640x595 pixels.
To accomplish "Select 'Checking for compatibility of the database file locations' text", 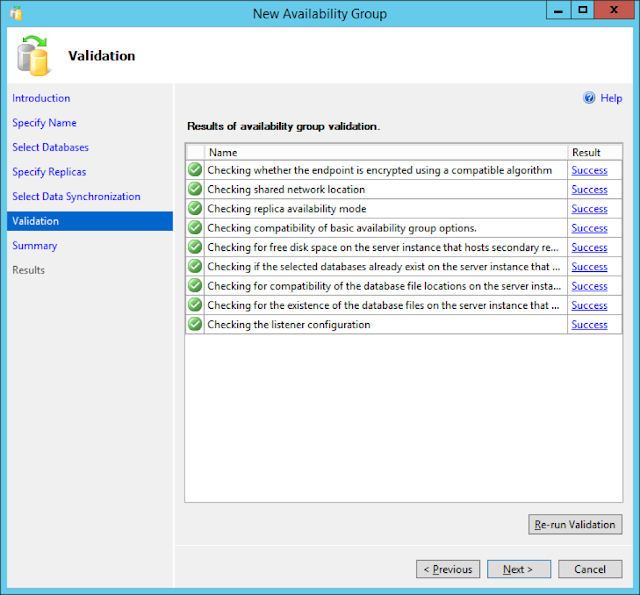I will [384, 286].
